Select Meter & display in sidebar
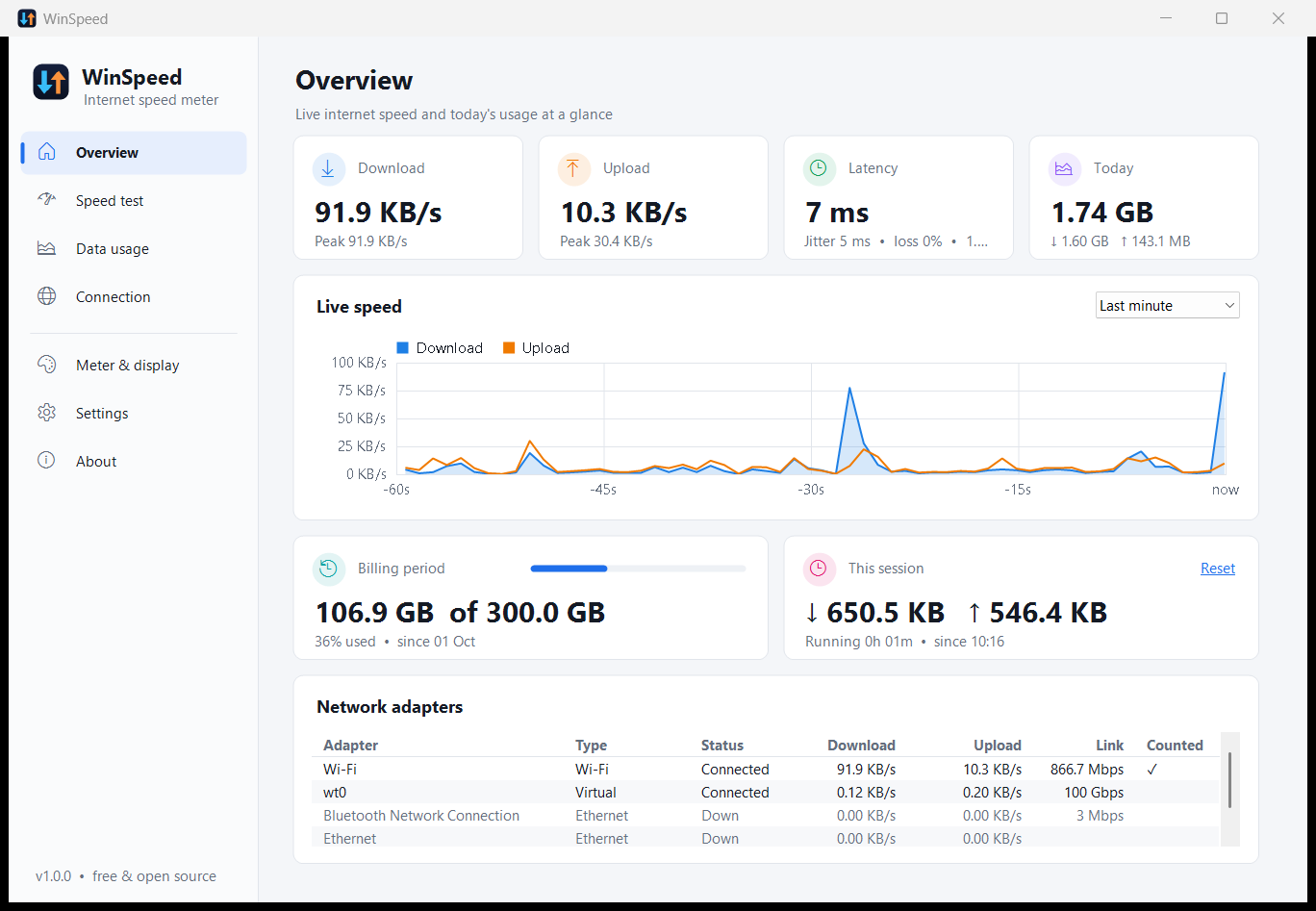 click(x=134, y=365)
